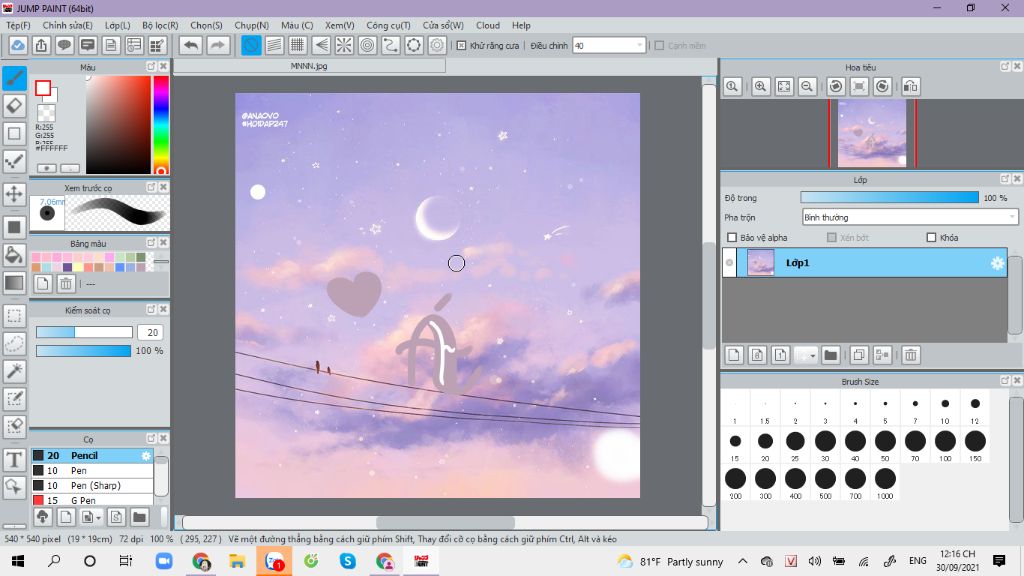Select the G Pen brush

(x=92, y=500)
